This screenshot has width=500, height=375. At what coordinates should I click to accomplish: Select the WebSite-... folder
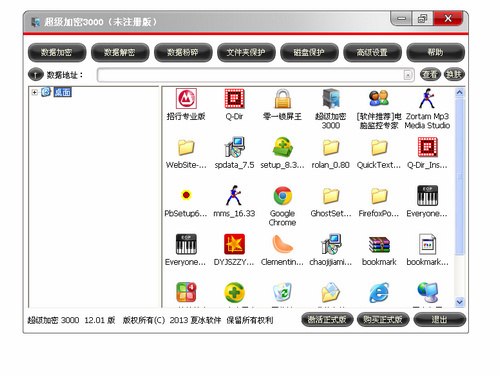186,147
